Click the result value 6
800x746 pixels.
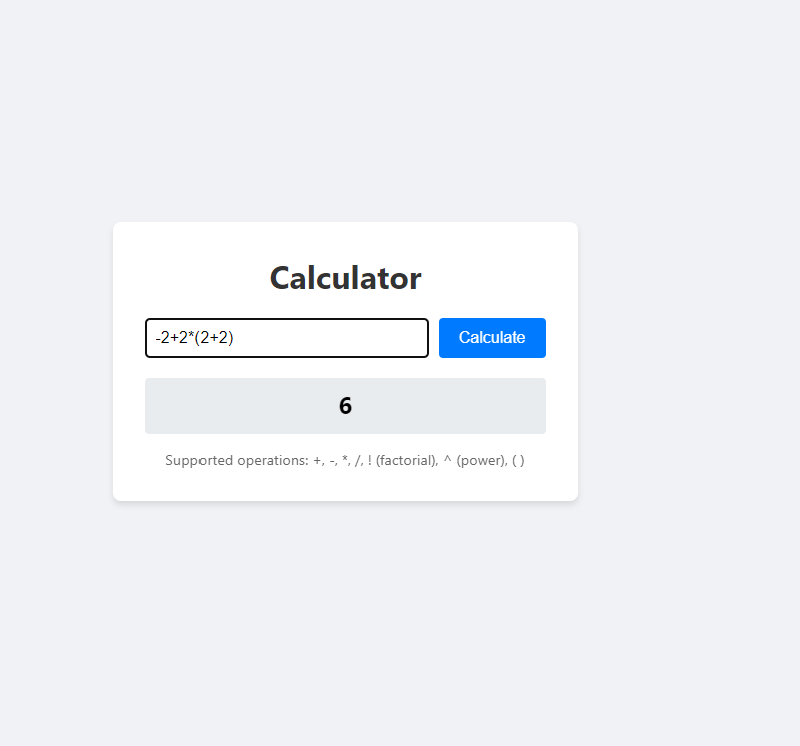(x=345, y=406)
